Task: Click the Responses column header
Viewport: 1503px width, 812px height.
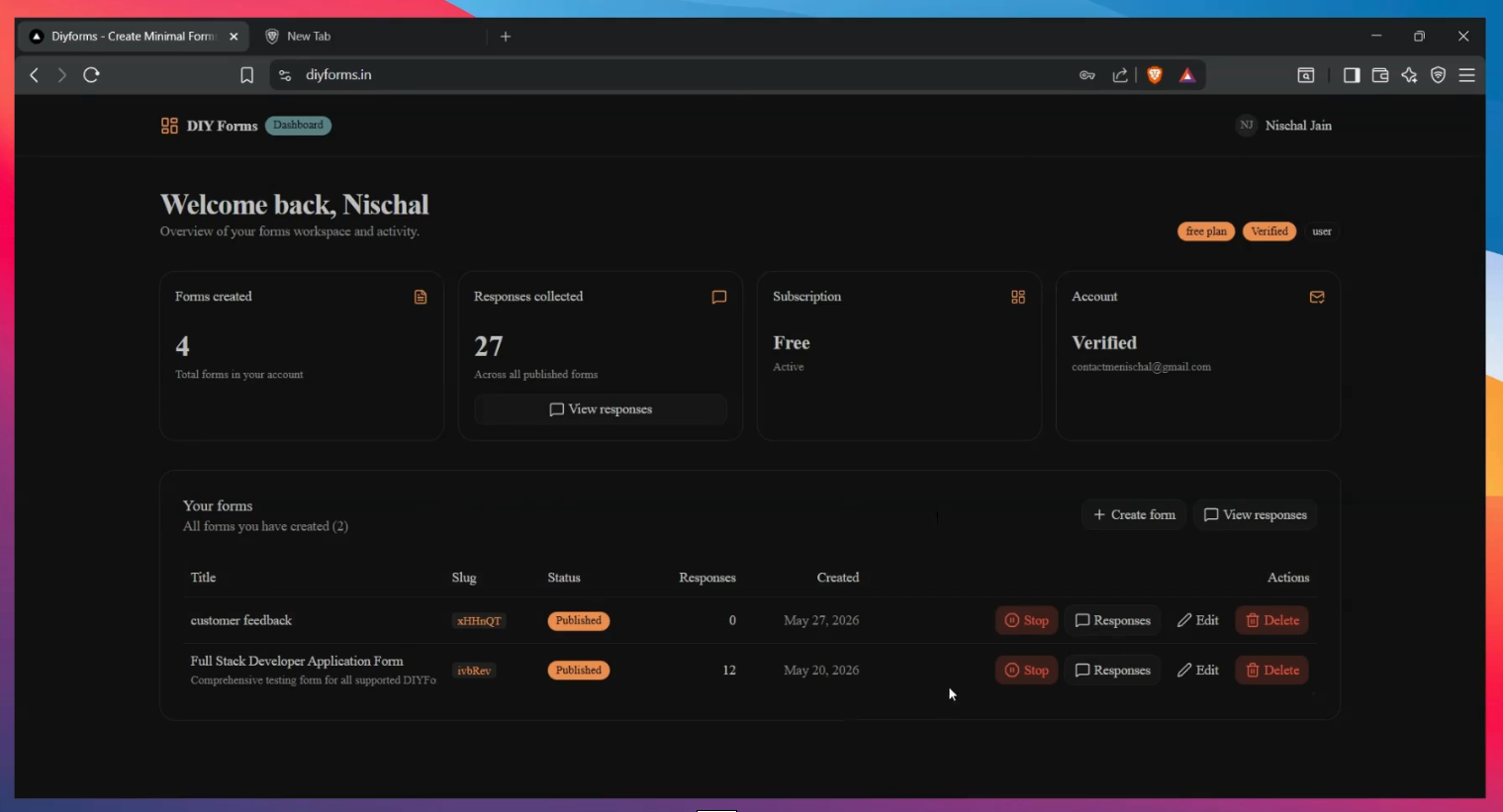Action: click(707, 578)
